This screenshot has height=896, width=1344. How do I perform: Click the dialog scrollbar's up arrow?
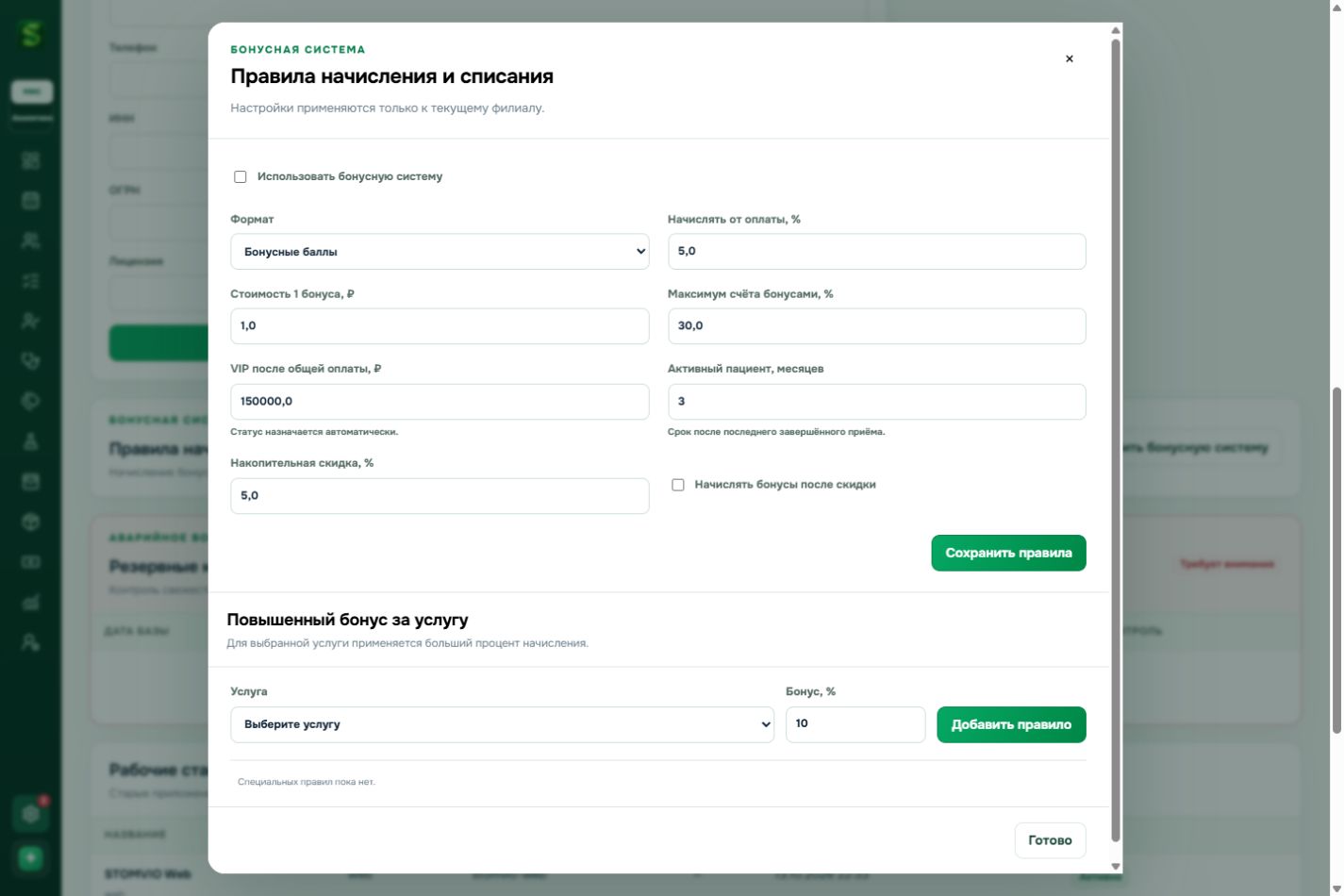coord(1116,30)
